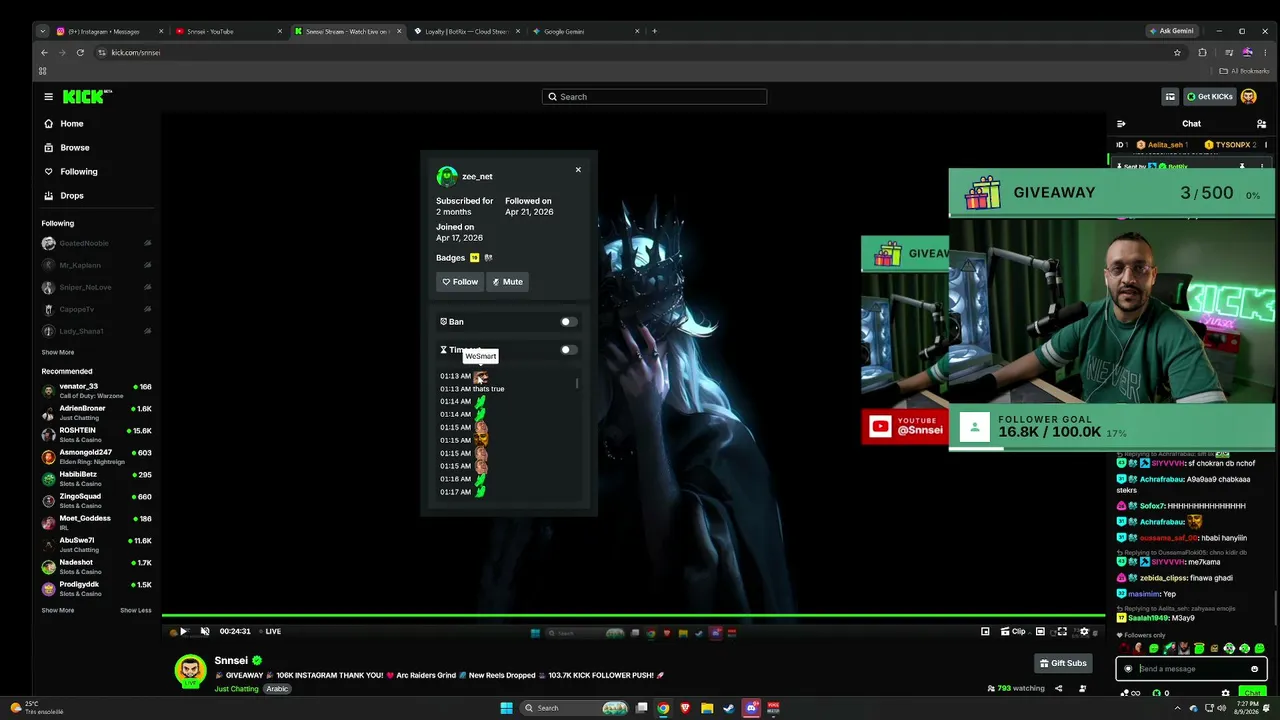Click zee_net's avatar in the user card
The height and width of the screenshot is (720, 1280).
(x=446, y=177)
